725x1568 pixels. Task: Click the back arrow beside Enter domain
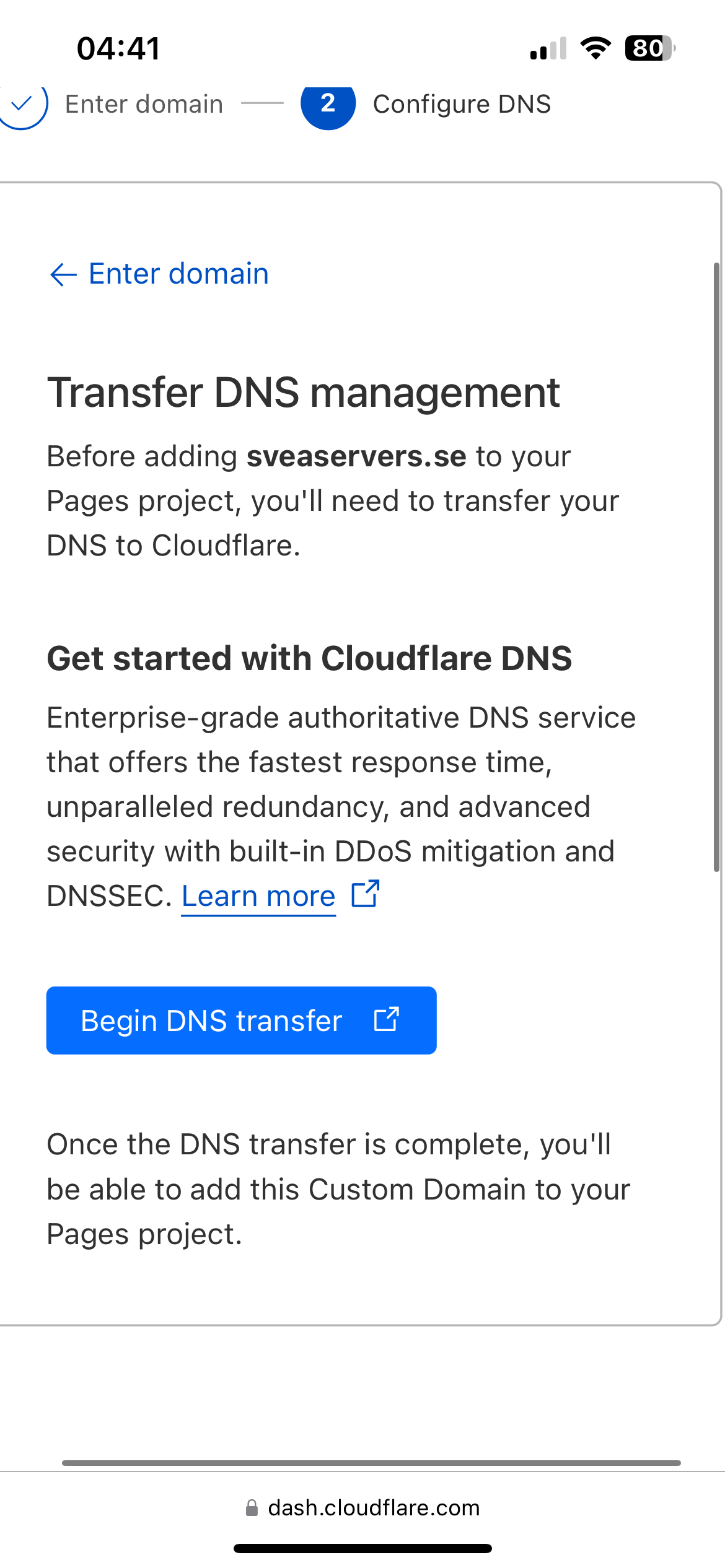[63, 274]
